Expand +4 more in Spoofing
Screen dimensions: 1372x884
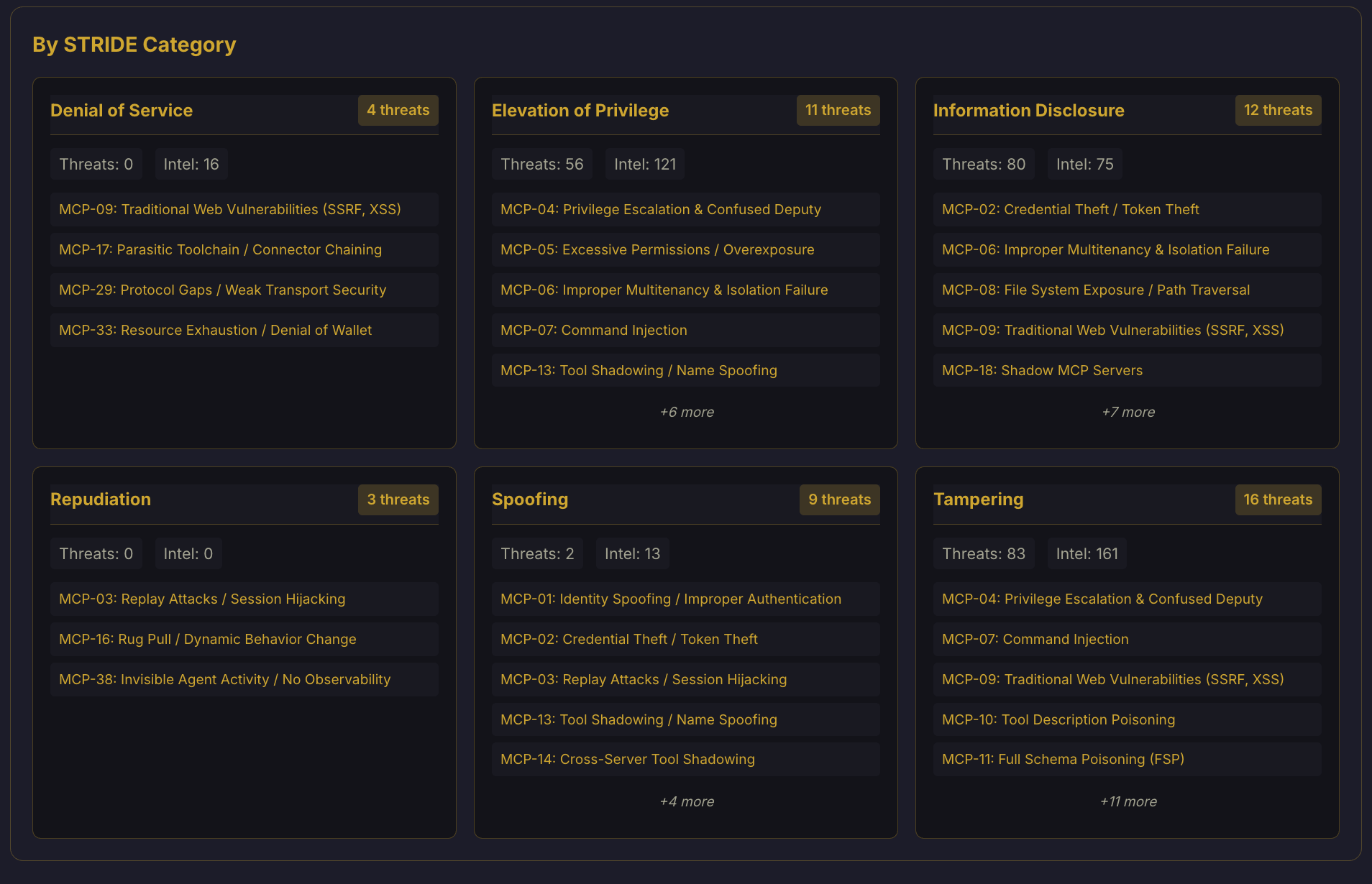(687, 801)
